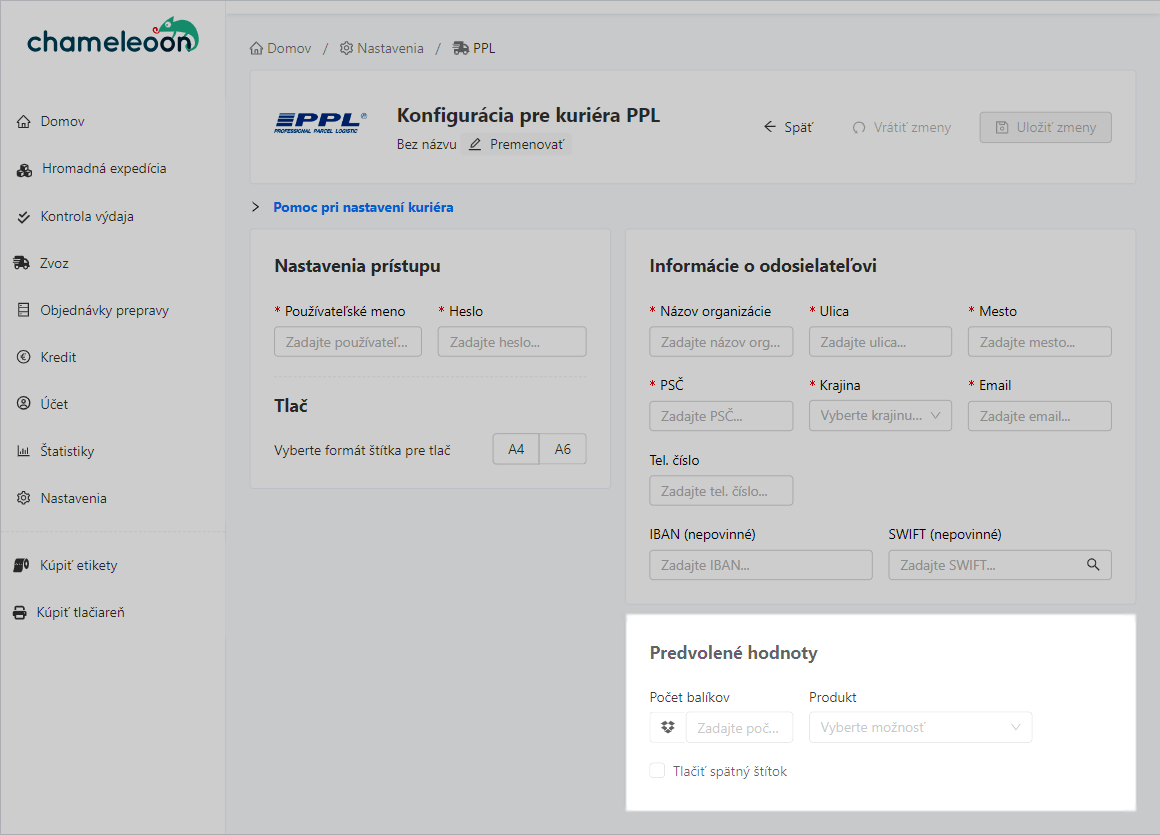Image resolution: width=1160 pixels, height=835 pixels.
Task: Click the pencil icon next to Premenovať
Action: pos(475,144)
